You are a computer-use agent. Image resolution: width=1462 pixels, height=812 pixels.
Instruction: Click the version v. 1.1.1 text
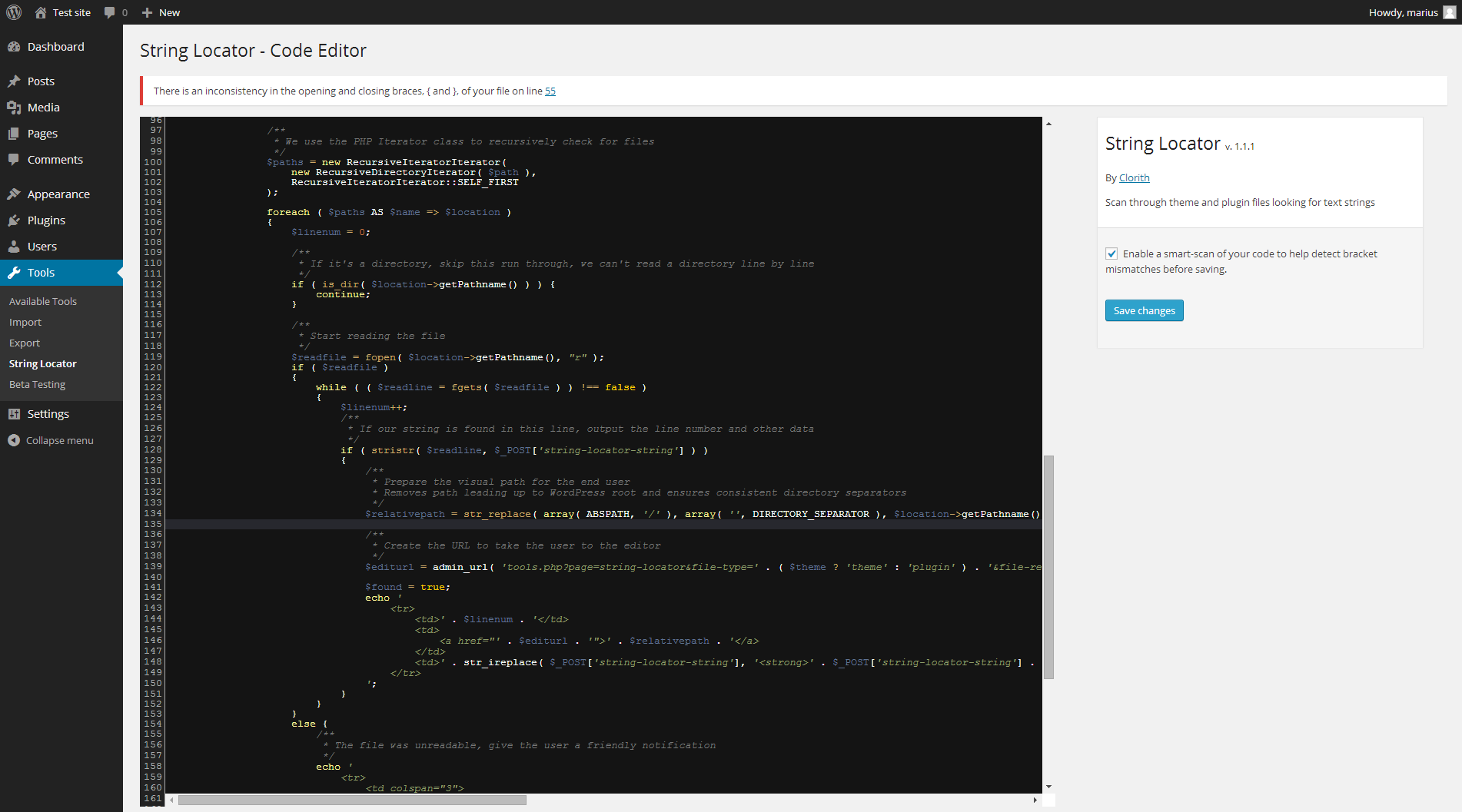pos(1239,146)
